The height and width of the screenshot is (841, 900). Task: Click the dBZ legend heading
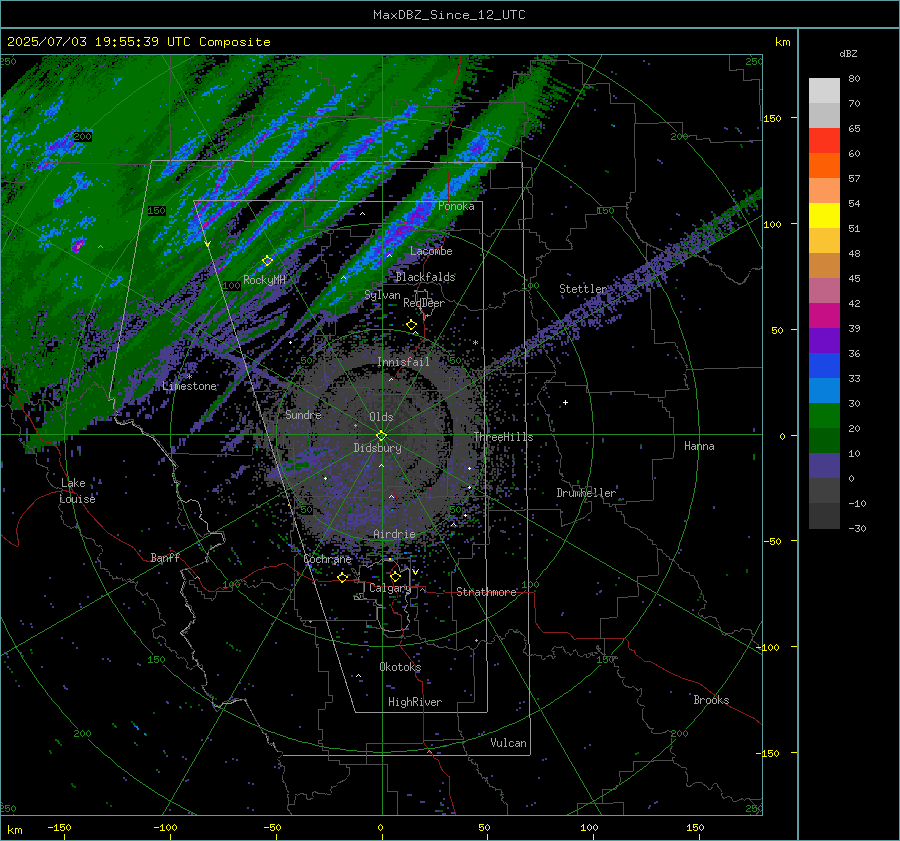(848, 53)
